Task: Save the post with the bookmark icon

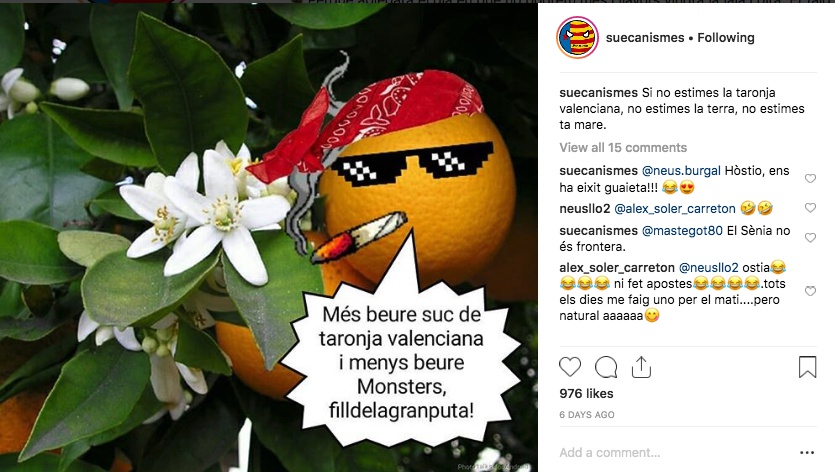Action: [807, 367]
